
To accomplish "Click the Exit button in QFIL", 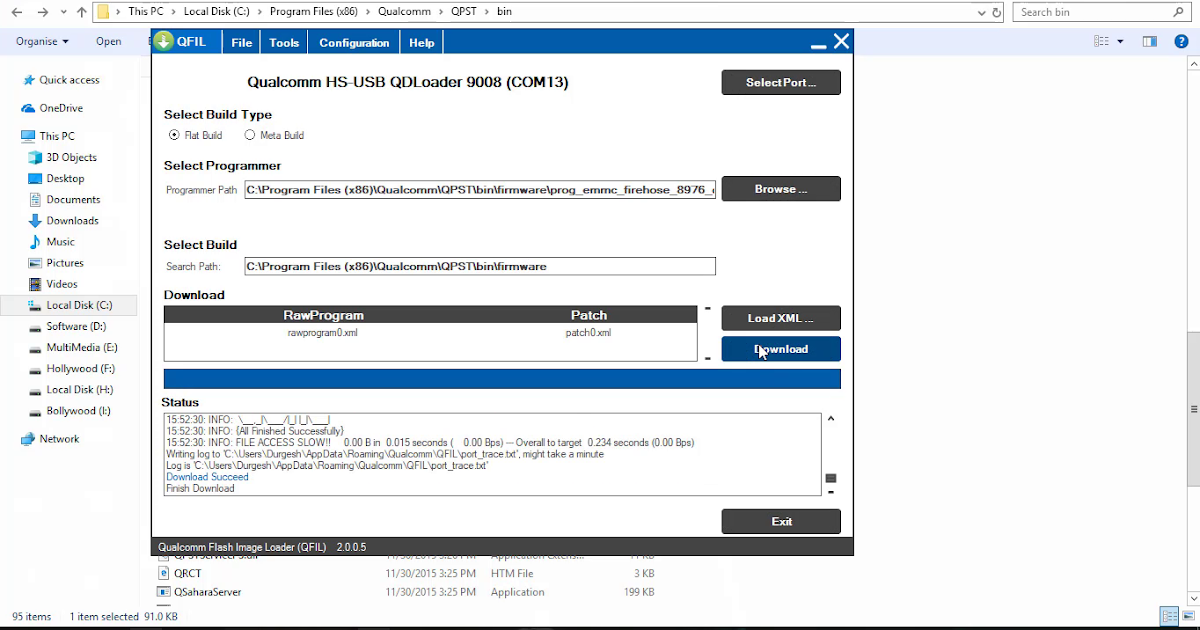I will [781, 521].
